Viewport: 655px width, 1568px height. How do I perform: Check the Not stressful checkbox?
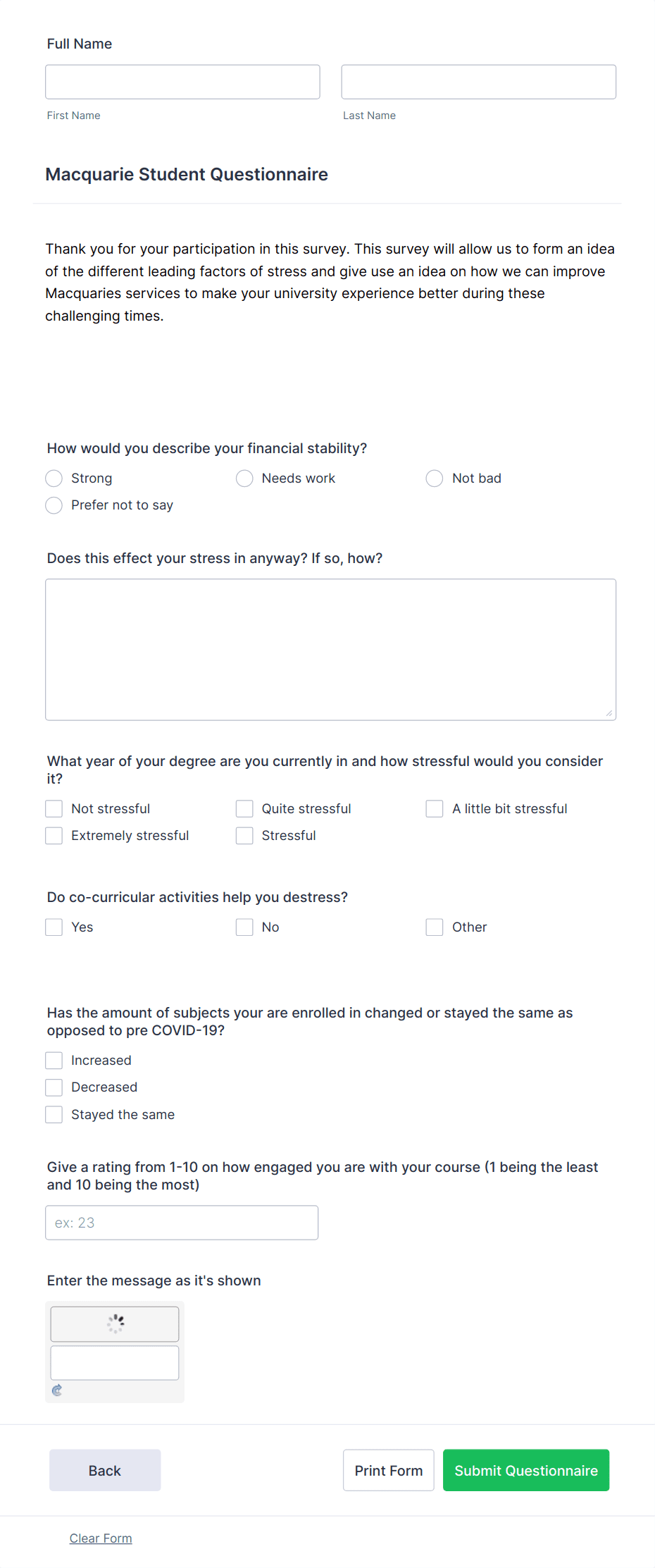[x=54, y=808]
